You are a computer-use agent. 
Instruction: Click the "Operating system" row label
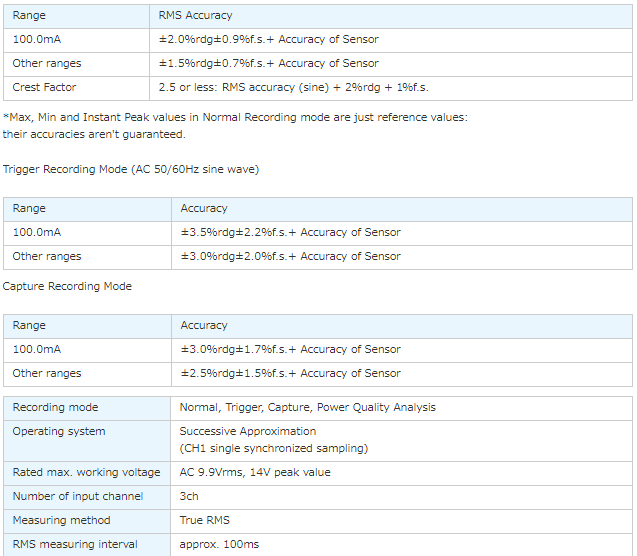58,432
